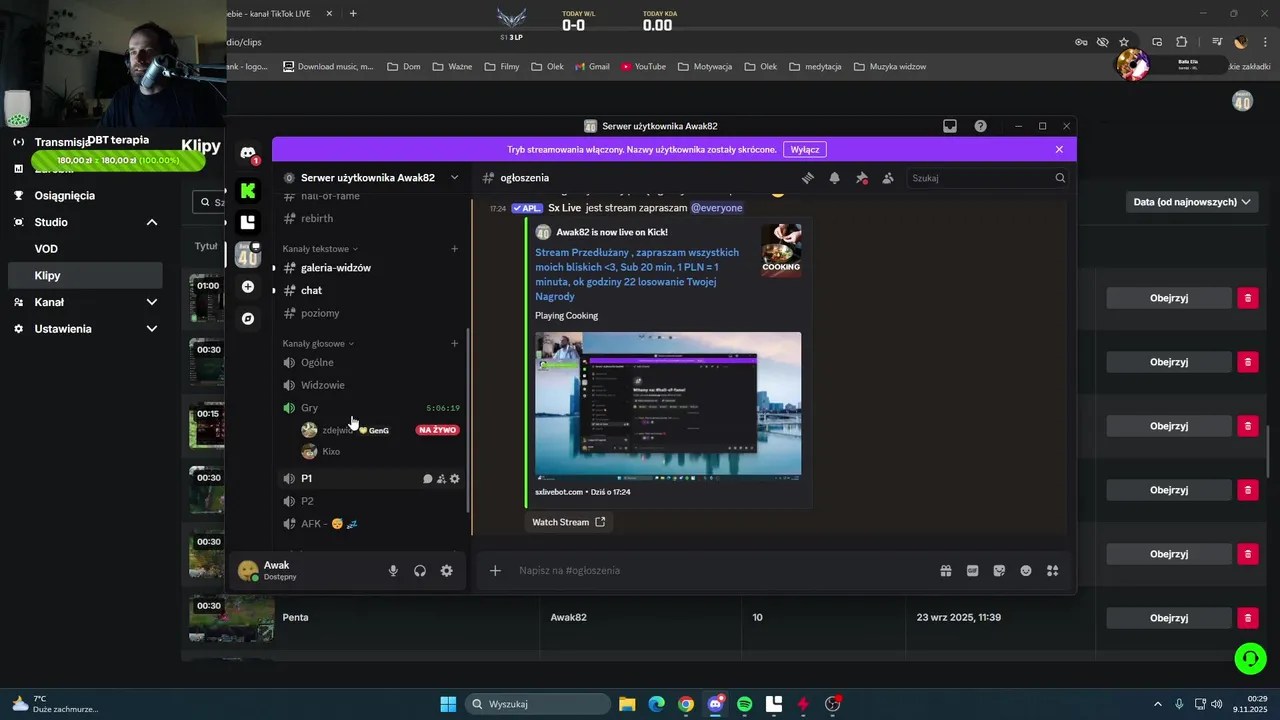Open sticker picker in message bar
1280x720 pixels.
(x=999, y=571)
